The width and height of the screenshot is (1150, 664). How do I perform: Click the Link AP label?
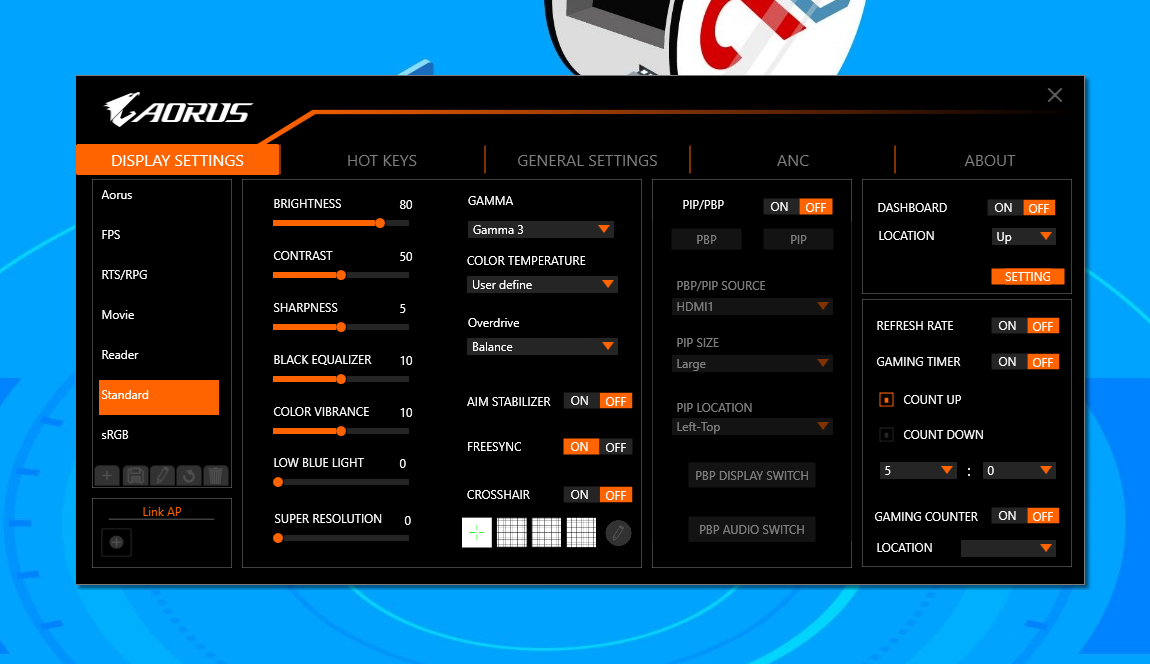[162, 512]
